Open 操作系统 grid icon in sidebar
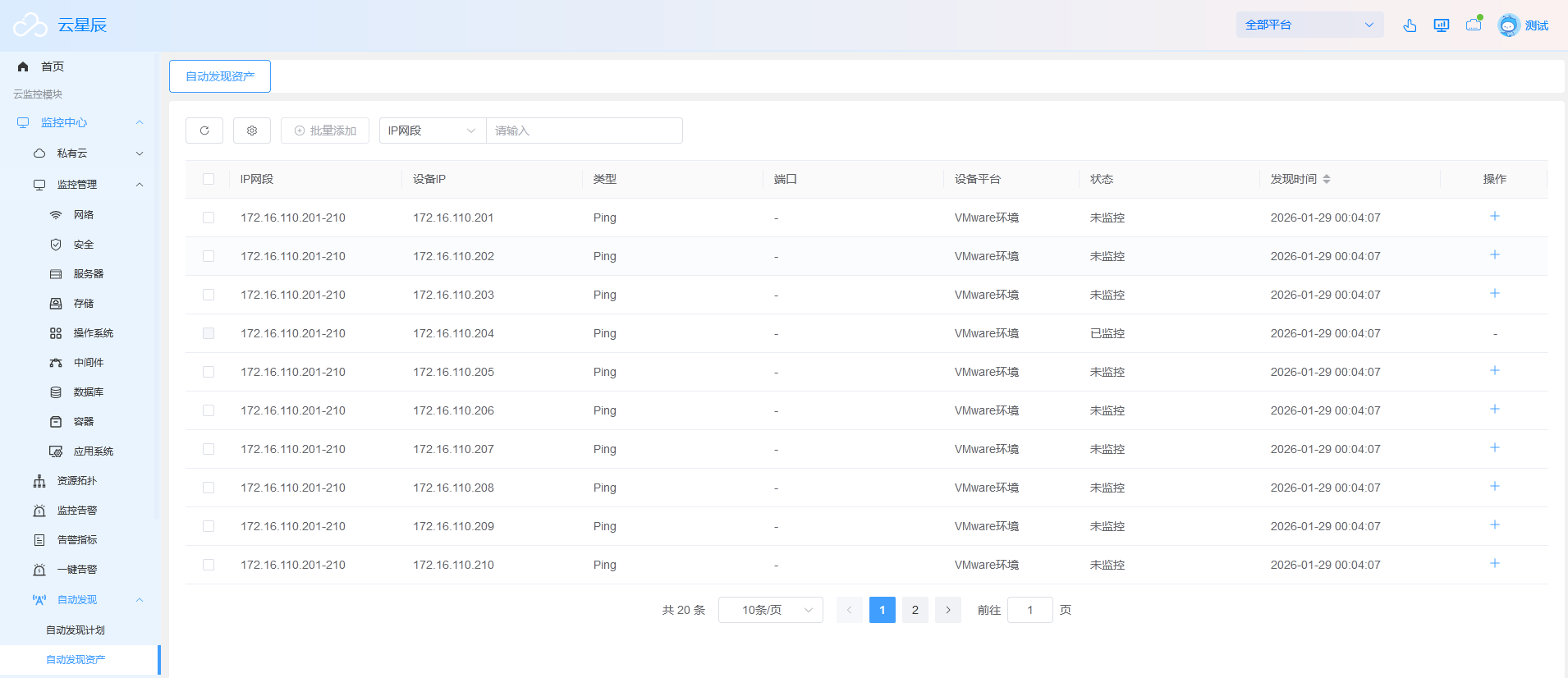This screenshot has height=678, width=1568. pos(56,333)
